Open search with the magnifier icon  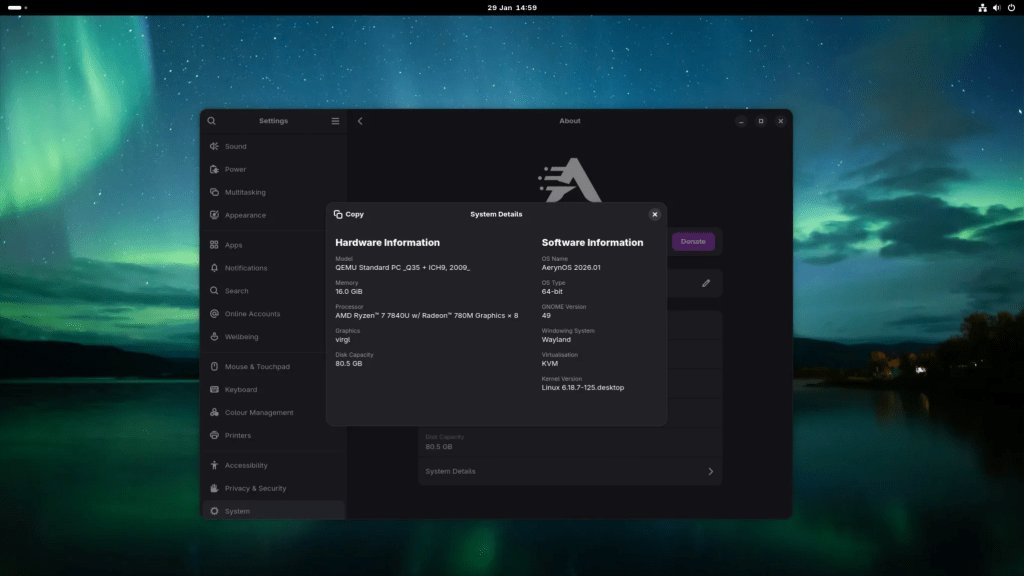tap(211, 120)
